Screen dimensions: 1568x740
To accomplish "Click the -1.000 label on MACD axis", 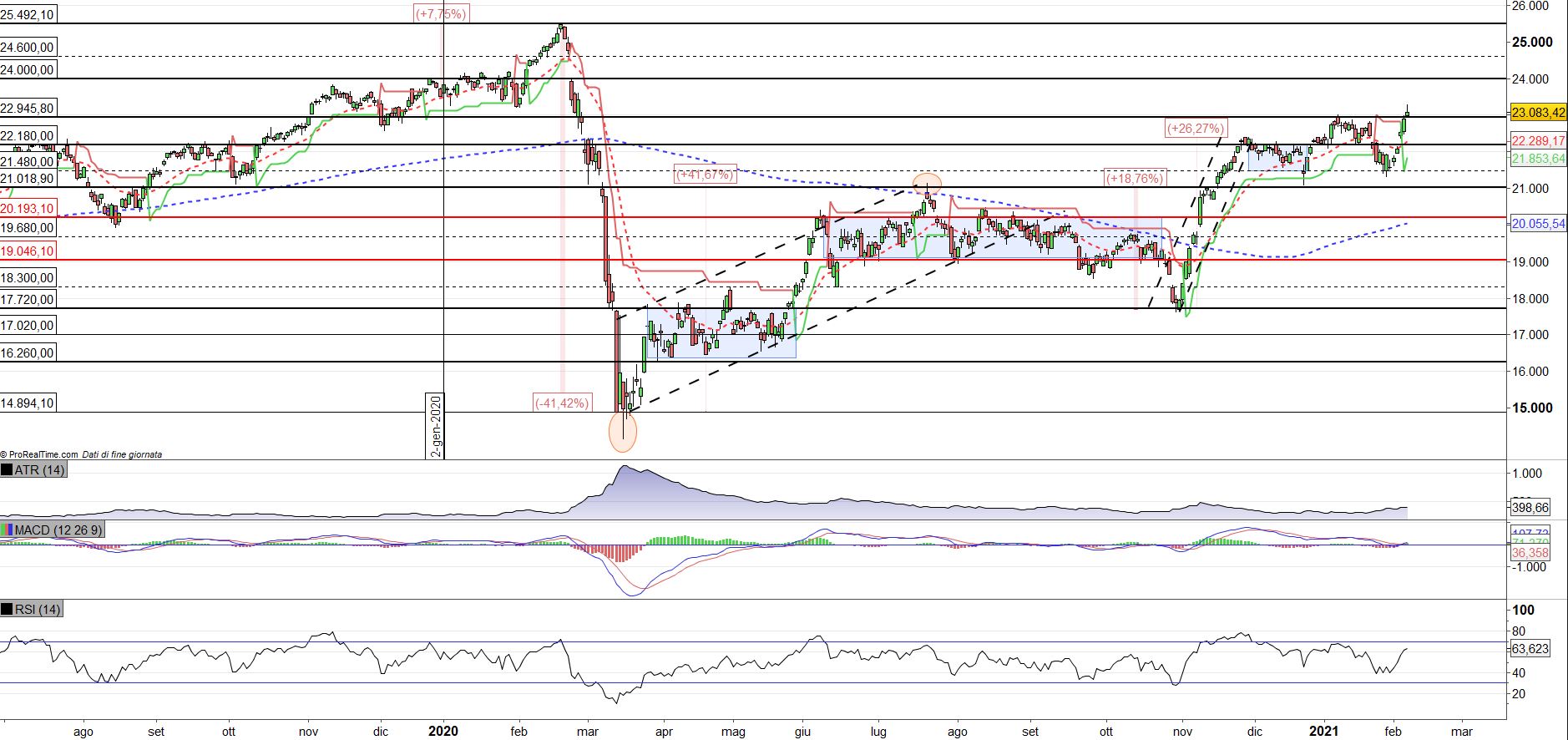I will point(1530,567).
